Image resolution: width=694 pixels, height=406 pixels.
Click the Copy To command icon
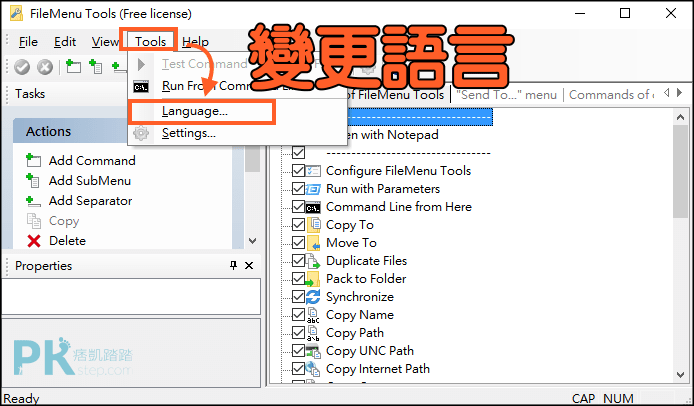(x=313, y=225)
